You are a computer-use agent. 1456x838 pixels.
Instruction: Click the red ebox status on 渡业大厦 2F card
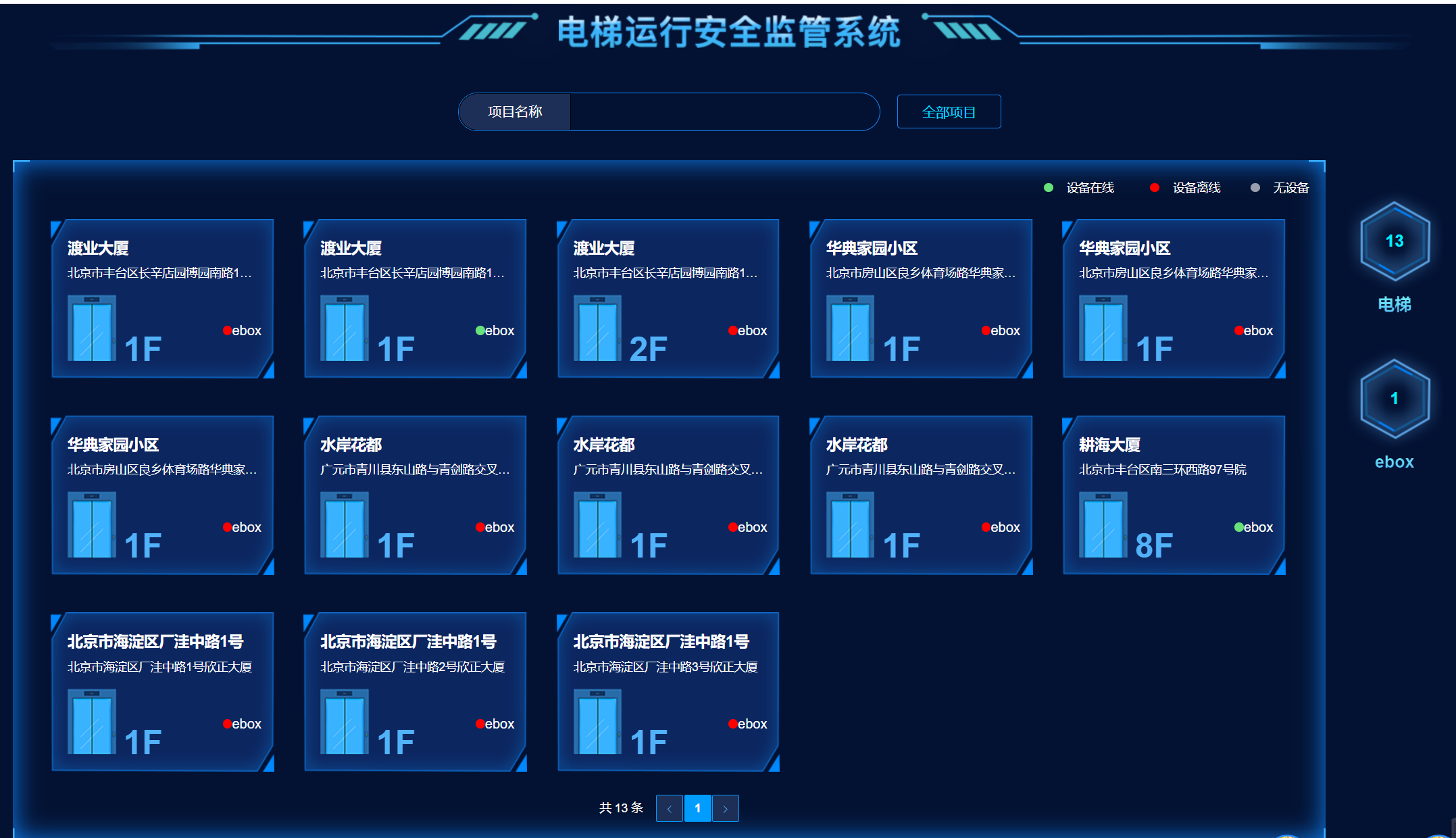[x=748, y=330]
